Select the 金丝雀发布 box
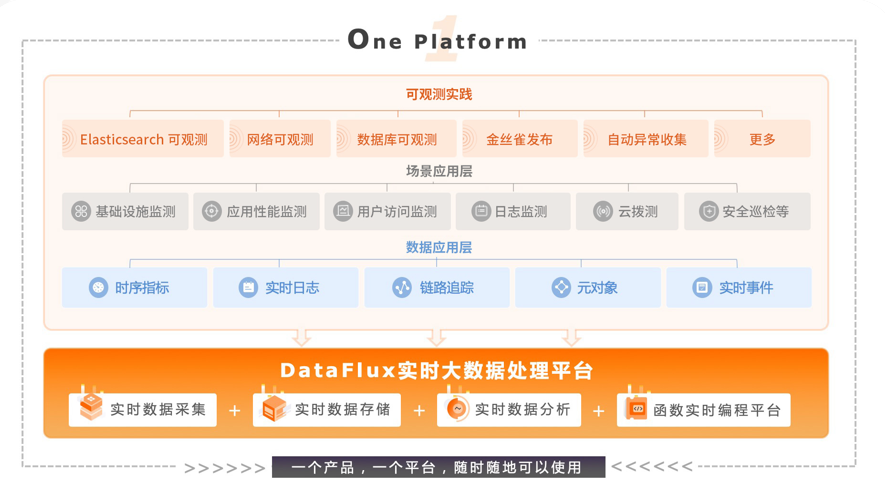This screenshot has height=498, width=885. (x=520, y=138)
